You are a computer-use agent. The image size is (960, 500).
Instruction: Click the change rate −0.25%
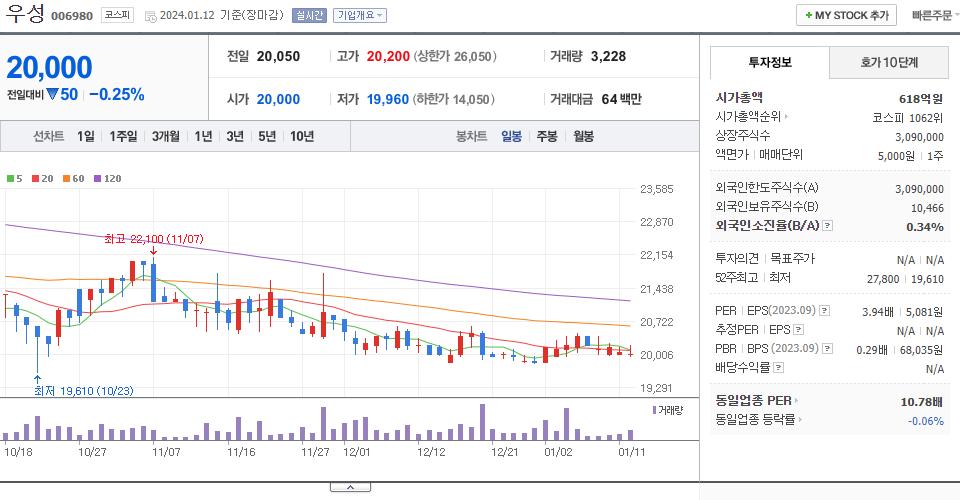coord(117,95)
